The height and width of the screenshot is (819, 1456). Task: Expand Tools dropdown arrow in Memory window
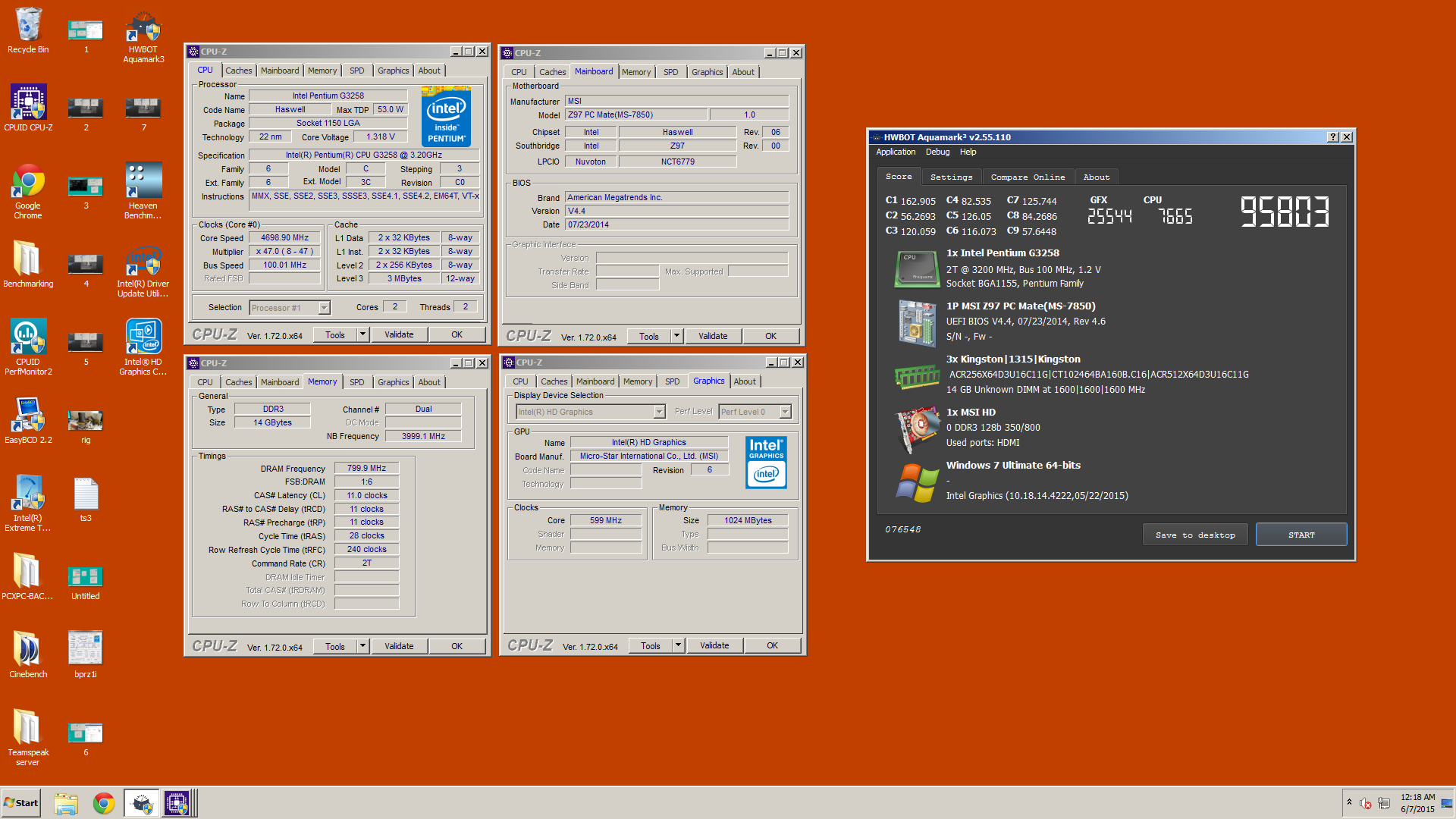click(362, 646)
